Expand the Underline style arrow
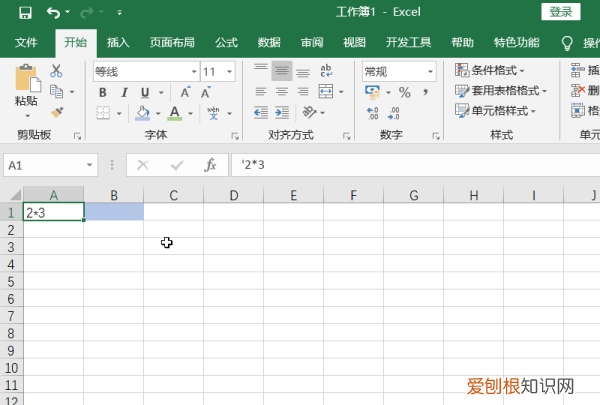This screenshot has height=405, width=600. pyautogui.click(x=161, y=93)
